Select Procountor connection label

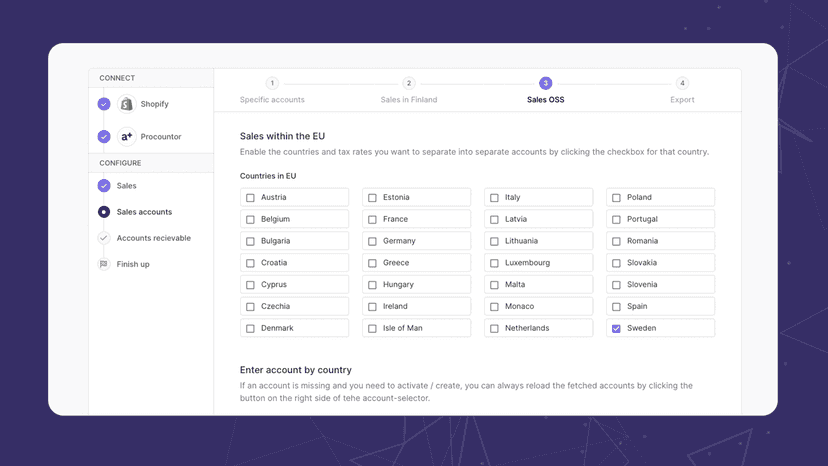(161, 137)
